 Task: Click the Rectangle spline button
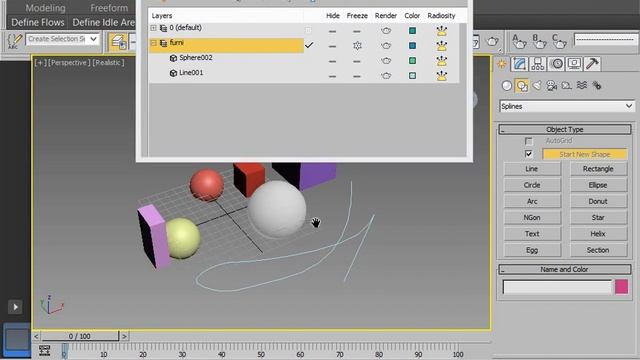click(598, 169)
